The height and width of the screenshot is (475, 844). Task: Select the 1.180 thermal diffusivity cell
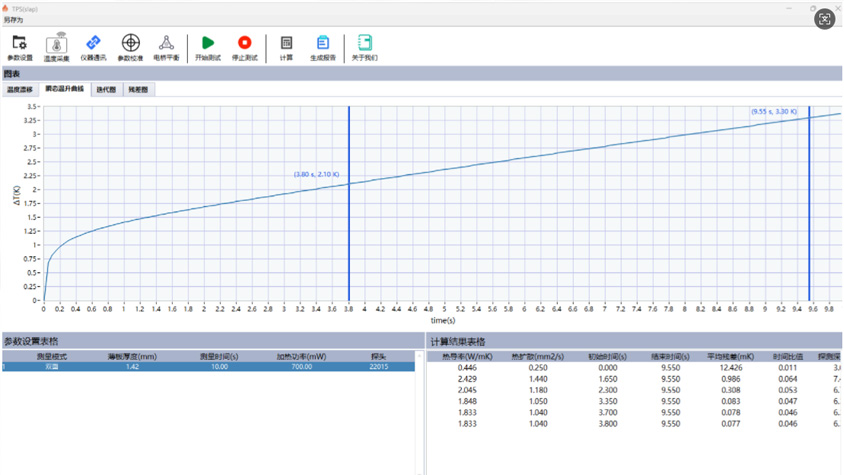coord(538,390)
